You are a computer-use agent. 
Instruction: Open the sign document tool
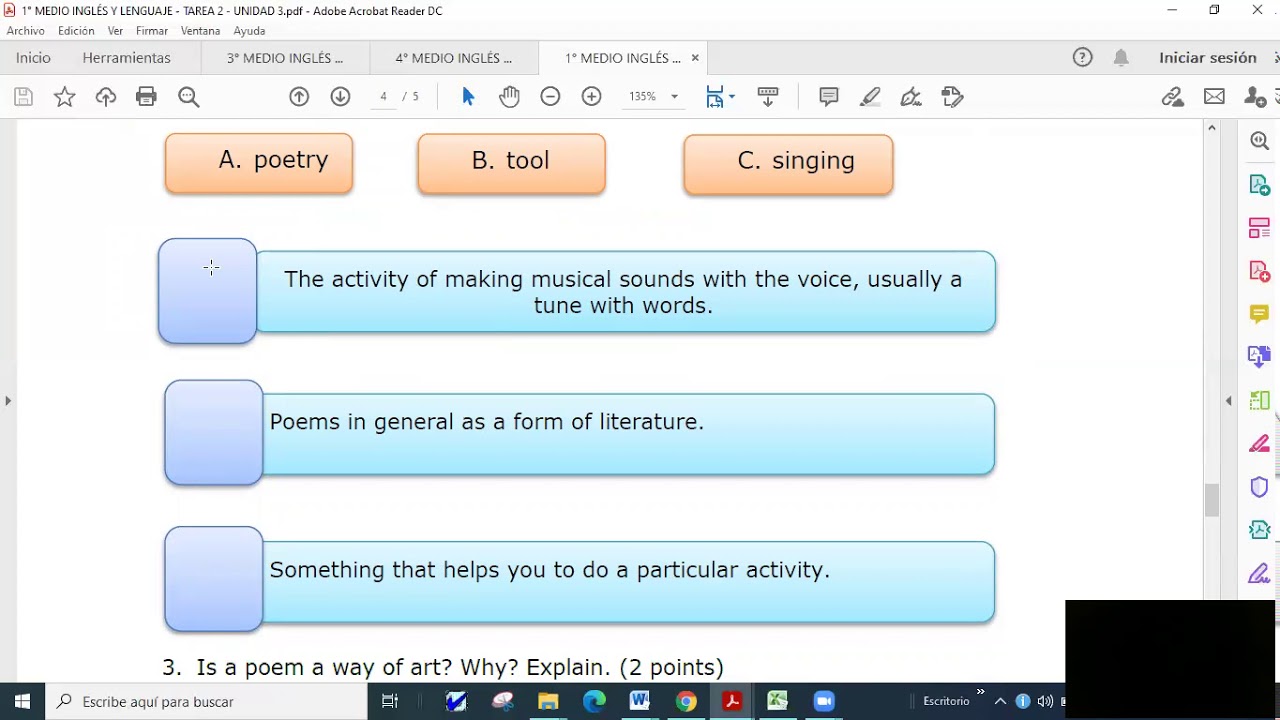911,97
